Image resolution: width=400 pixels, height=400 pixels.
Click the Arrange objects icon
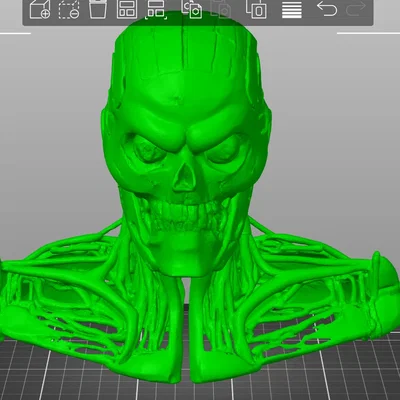(127, 9)
